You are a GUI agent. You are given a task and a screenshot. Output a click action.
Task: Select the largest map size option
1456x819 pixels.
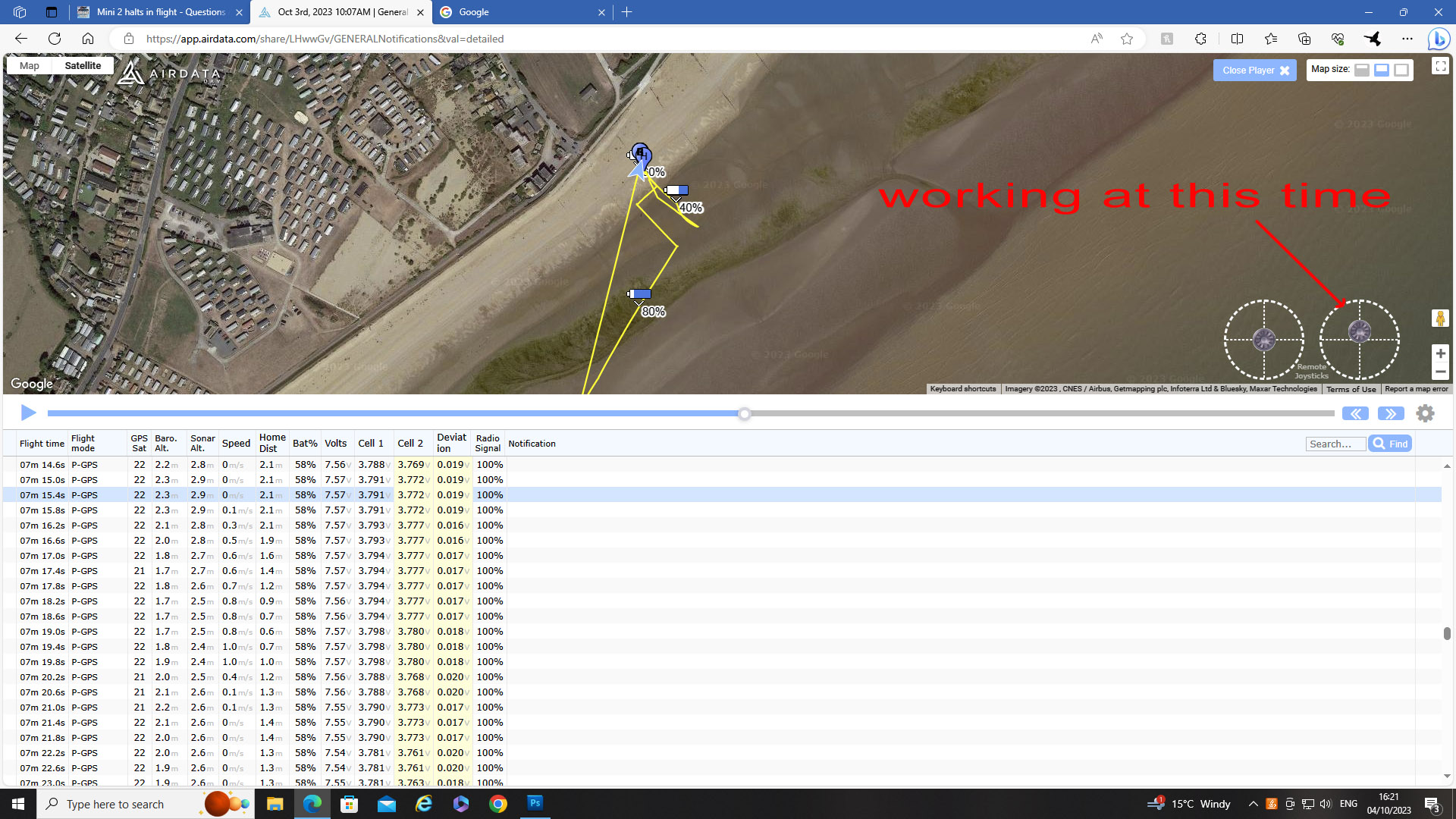pyautogui.click(x=1401, y=70)
